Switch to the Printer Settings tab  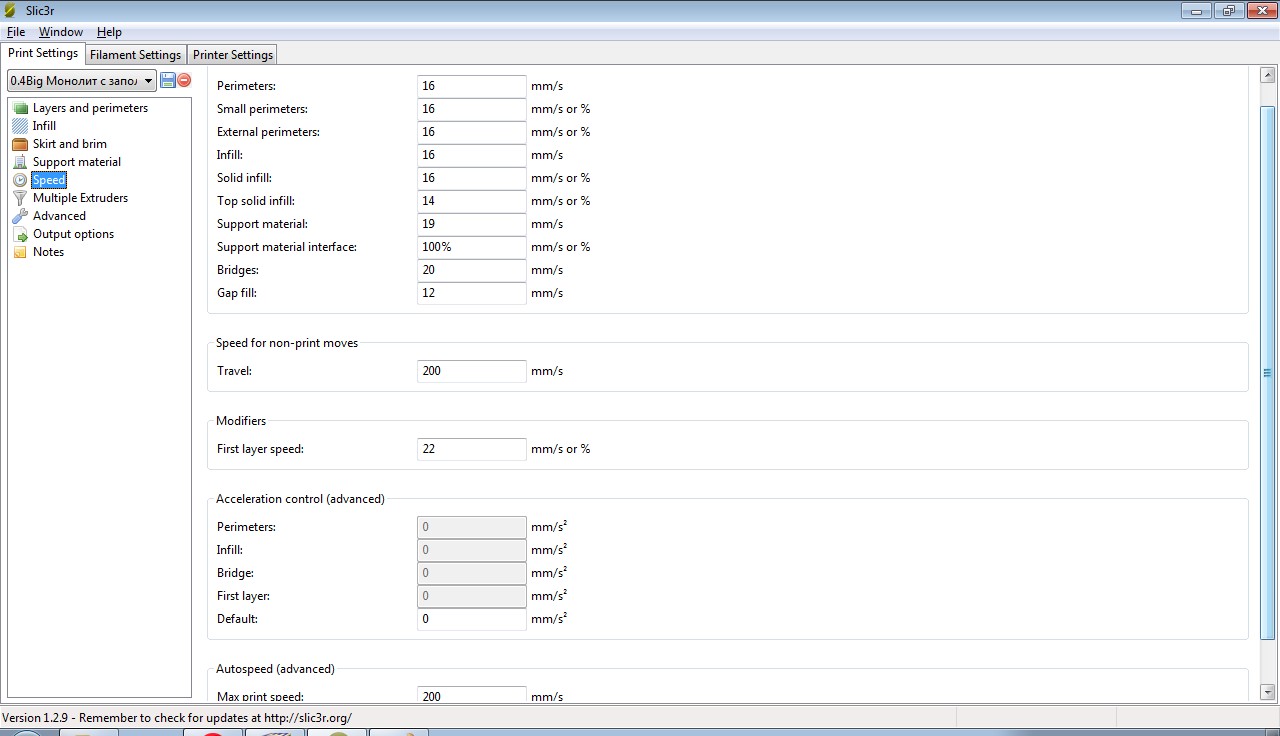[232, 55]
